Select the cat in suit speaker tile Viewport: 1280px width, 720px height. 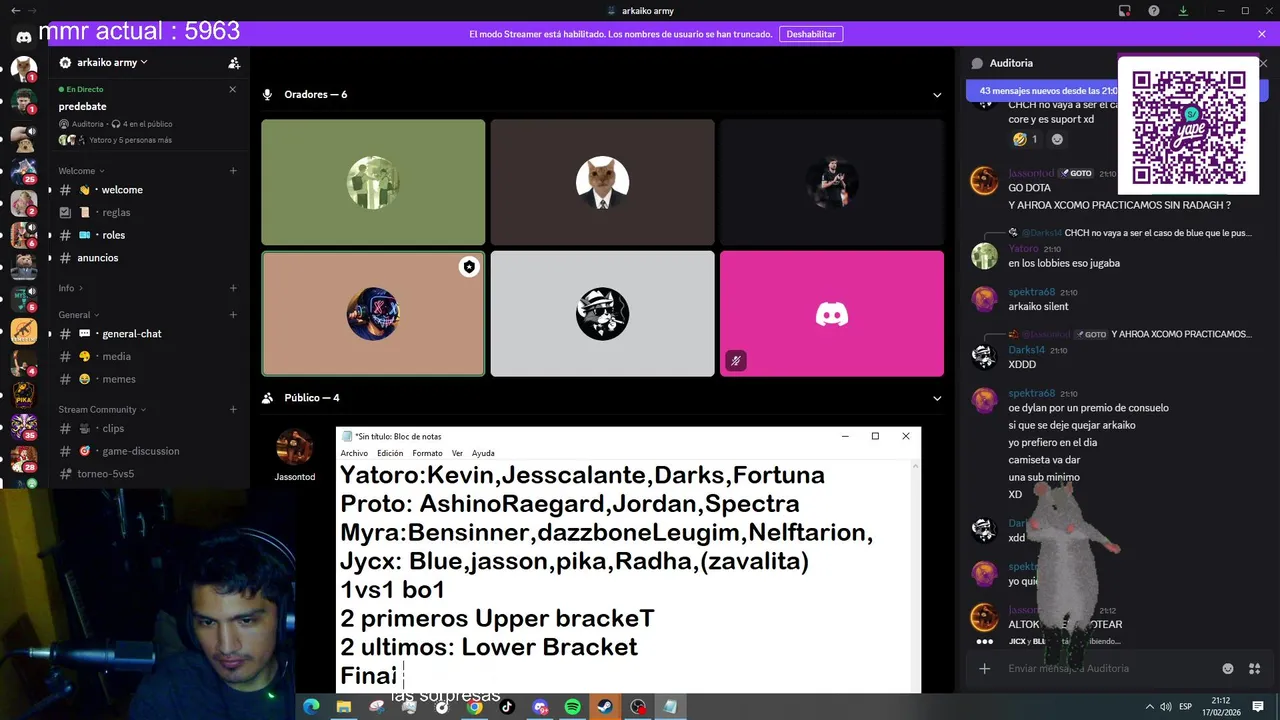(602, 183)
